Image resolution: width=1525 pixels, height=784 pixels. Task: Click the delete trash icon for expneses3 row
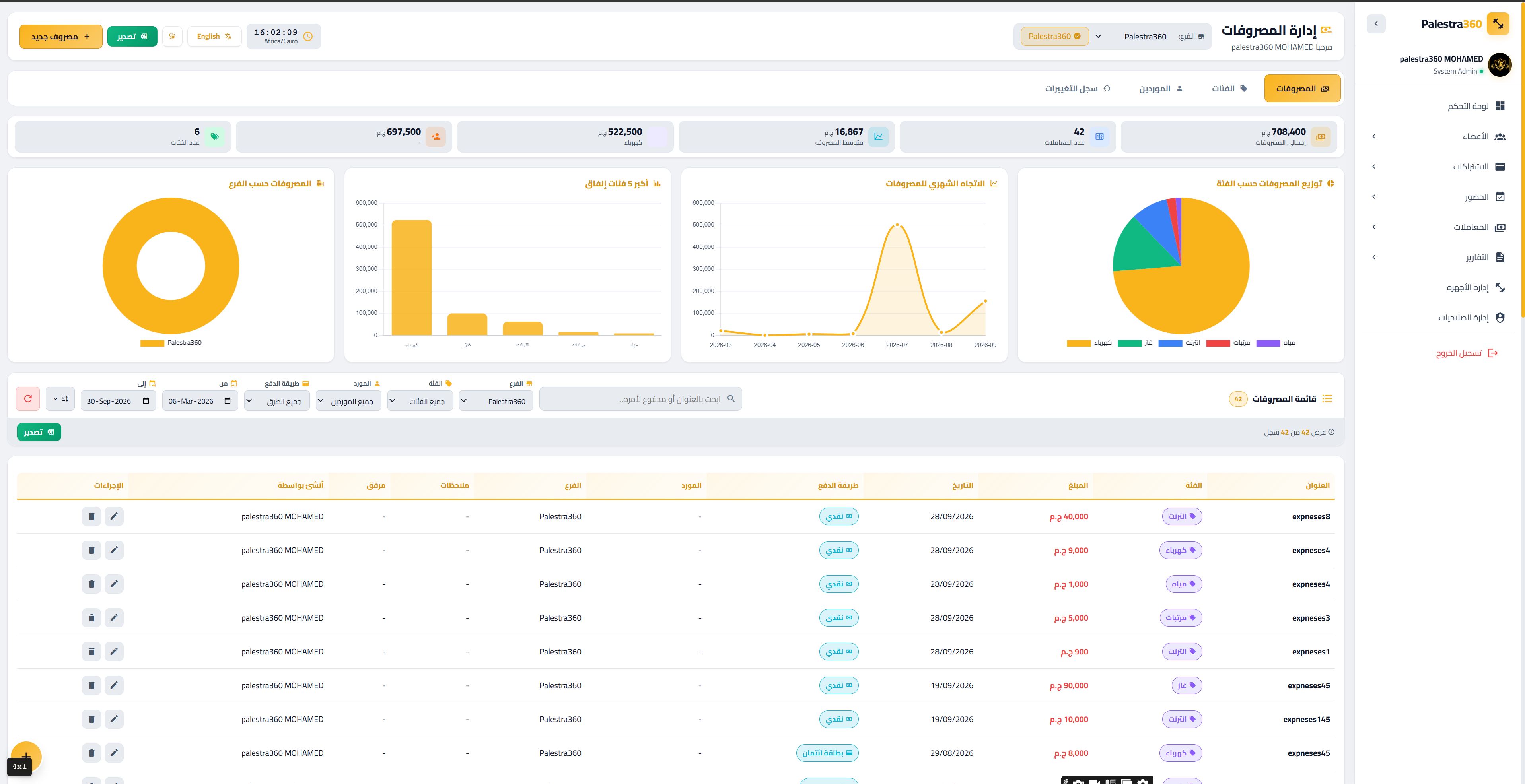(x=91, y=618)
